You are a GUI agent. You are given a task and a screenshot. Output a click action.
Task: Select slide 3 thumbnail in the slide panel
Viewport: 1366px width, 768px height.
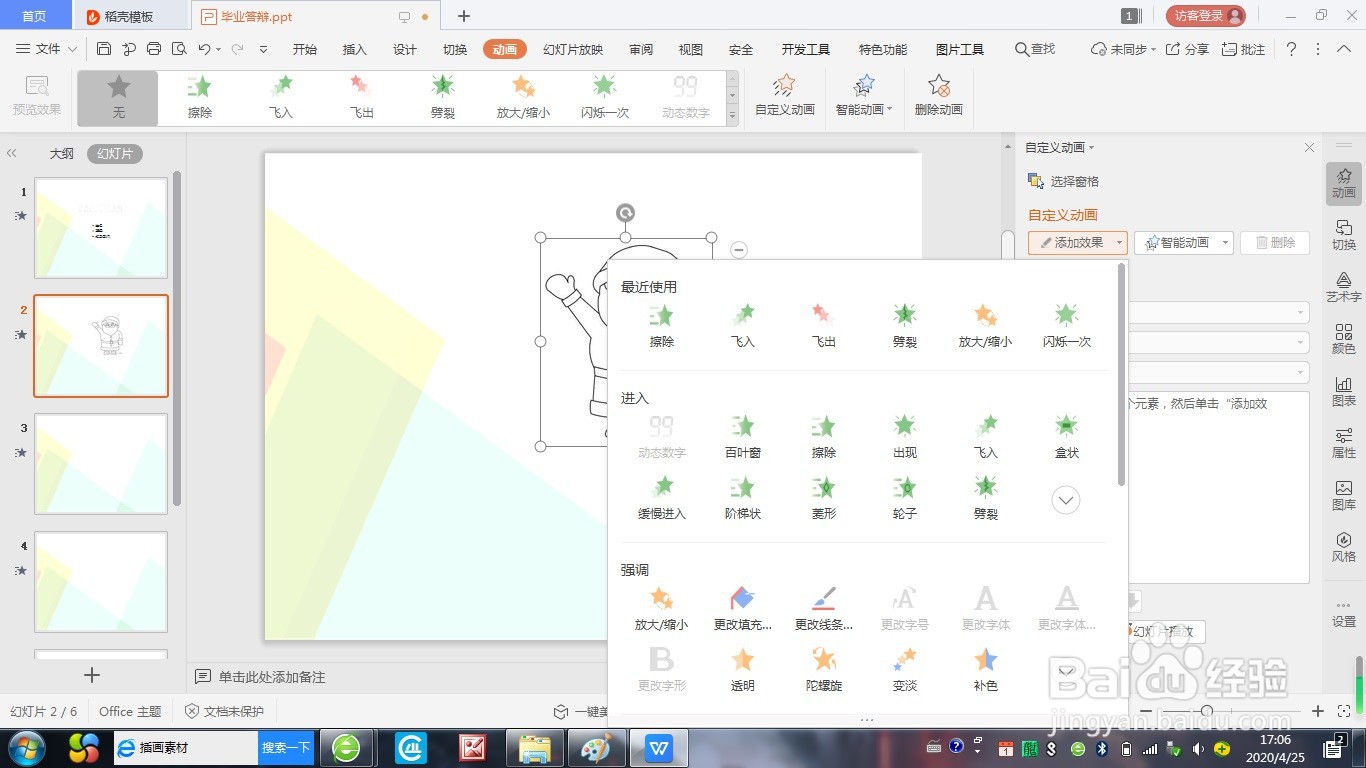[x=100, y=463]
